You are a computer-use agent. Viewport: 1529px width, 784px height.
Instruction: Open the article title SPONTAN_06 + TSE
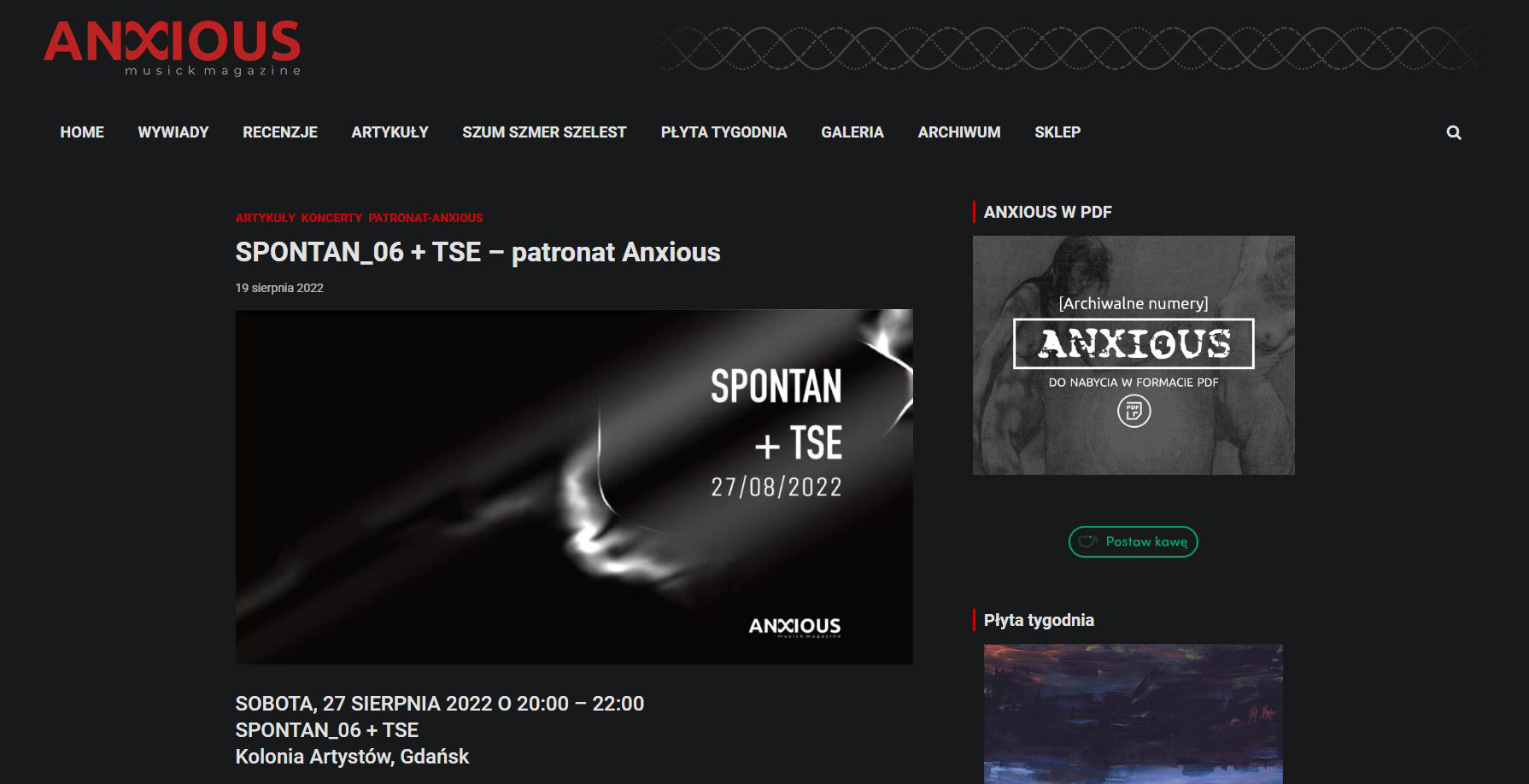477,252
